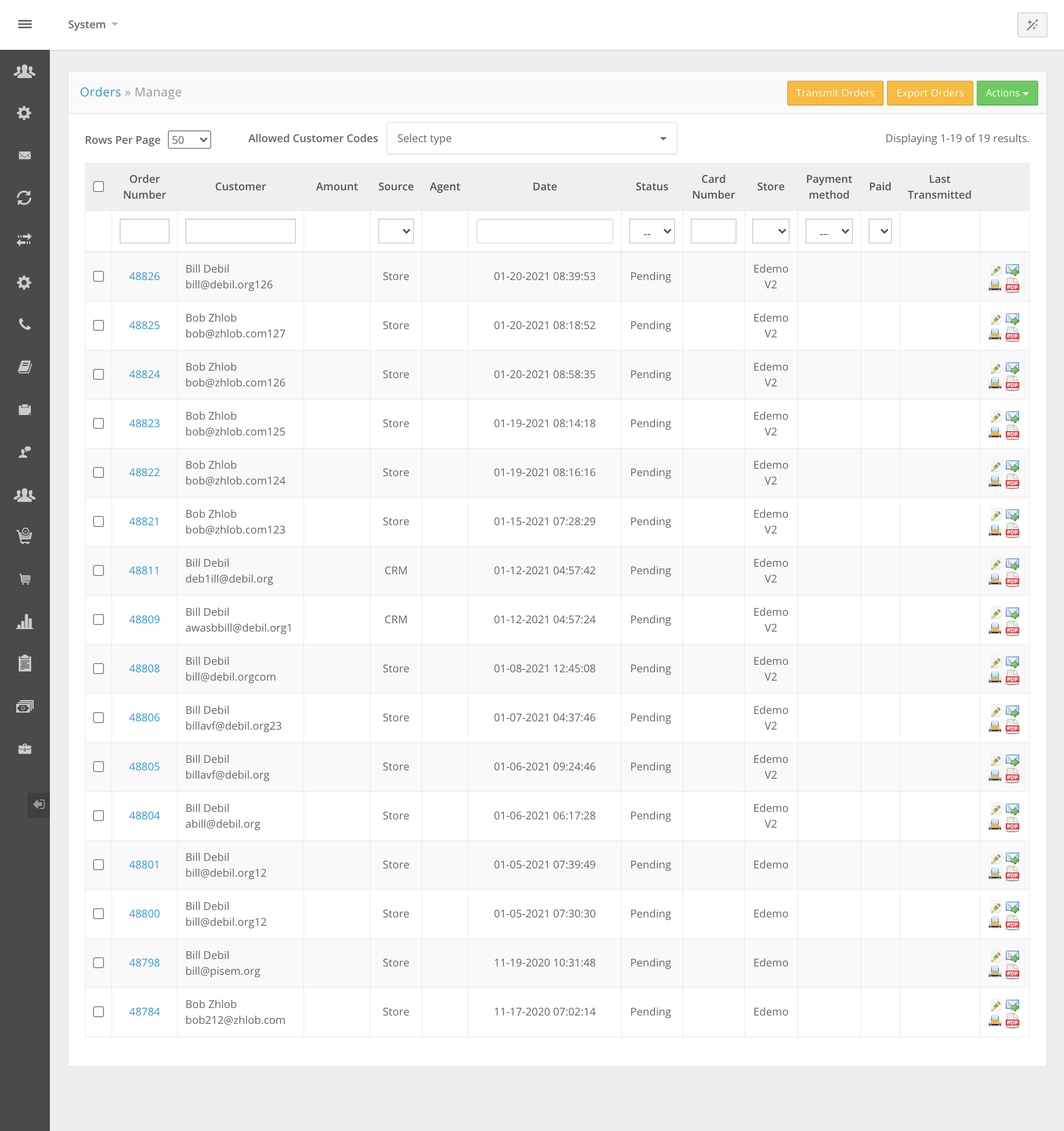Expand the Allowed Customer Codes select
1064x1131 pixels.
pos(532,138)
